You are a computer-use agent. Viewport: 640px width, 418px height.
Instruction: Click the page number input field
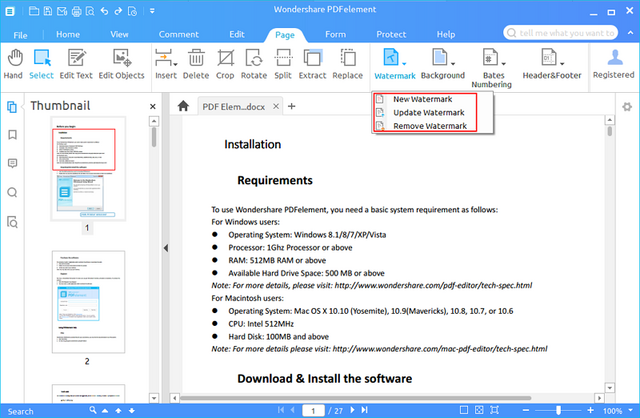point(313,411)
